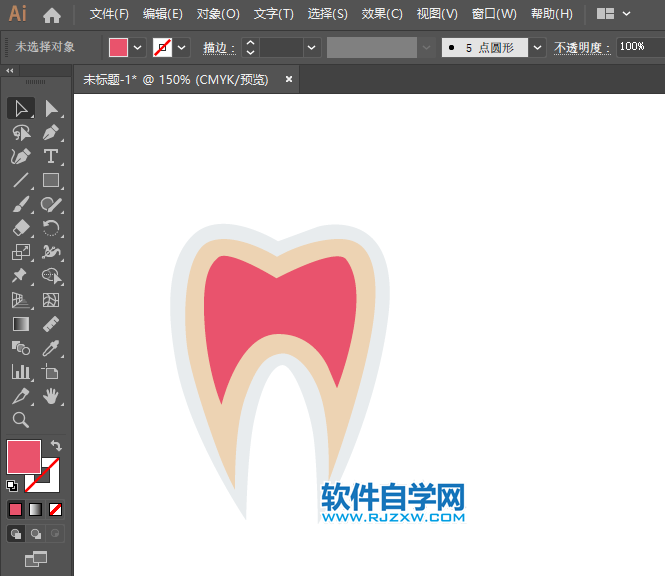Select the Gradient tool

(x=21, y=324)
